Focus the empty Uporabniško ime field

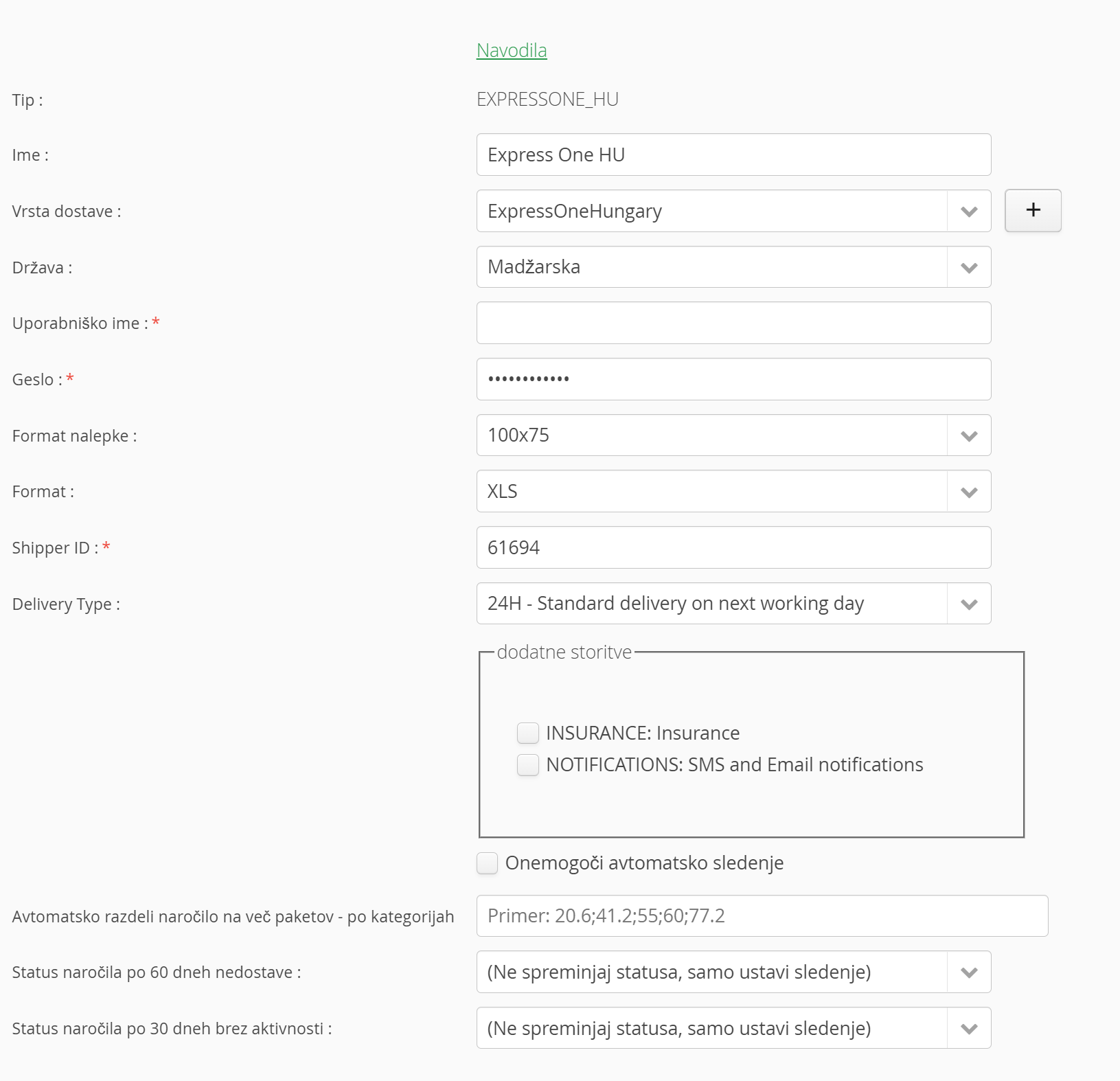733,323
